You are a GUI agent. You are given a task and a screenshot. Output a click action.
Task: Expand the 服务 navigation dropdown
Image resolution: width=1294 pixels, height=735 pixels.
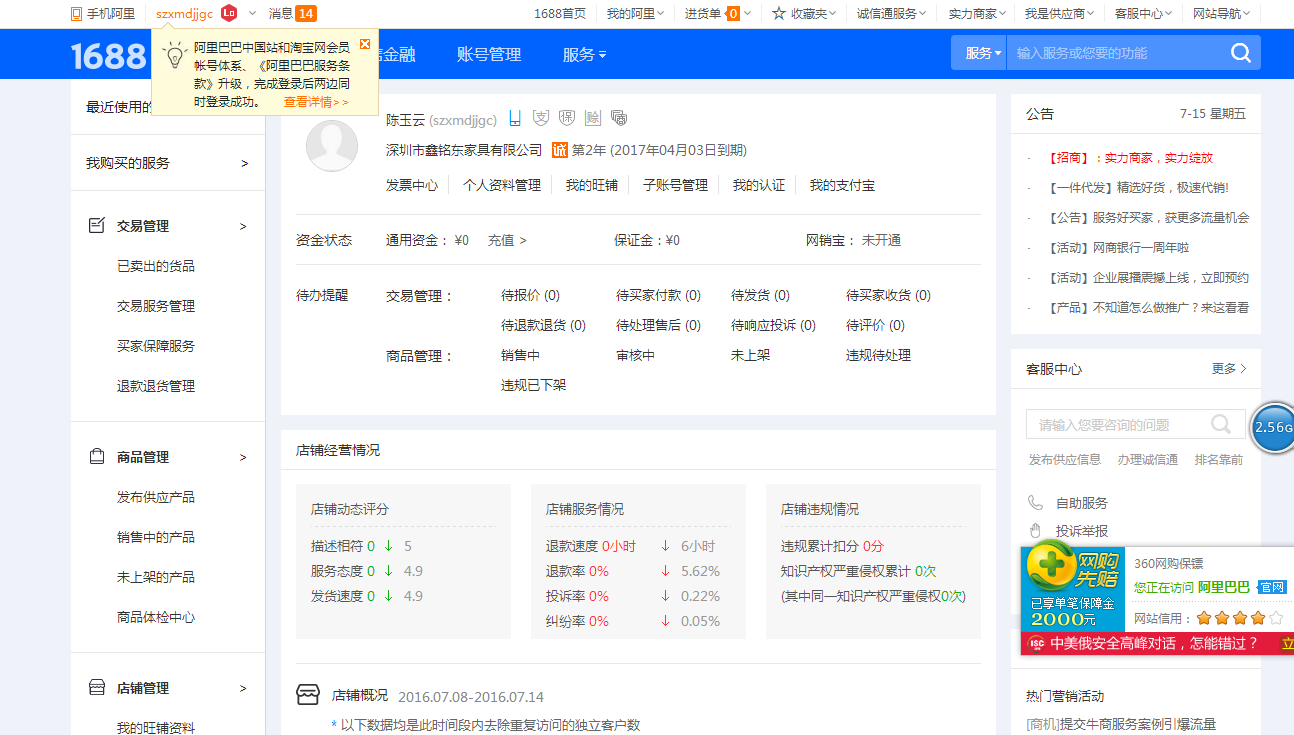[x=585, y=54]
